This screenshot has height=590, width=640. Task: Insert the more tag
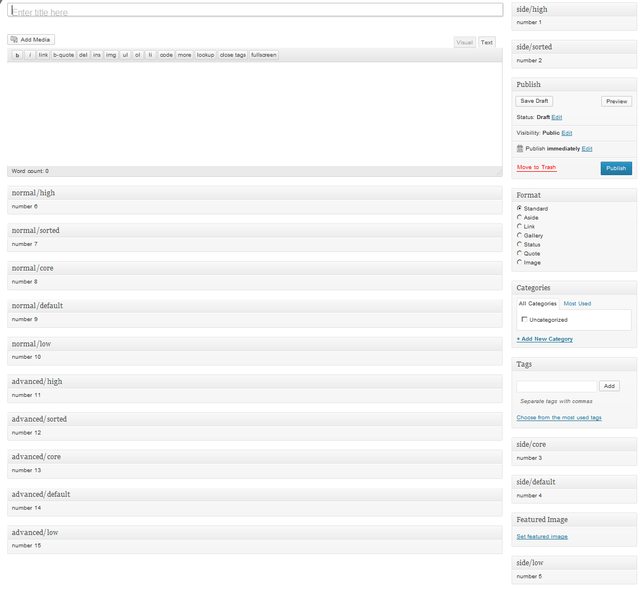[x=184, y=55]
